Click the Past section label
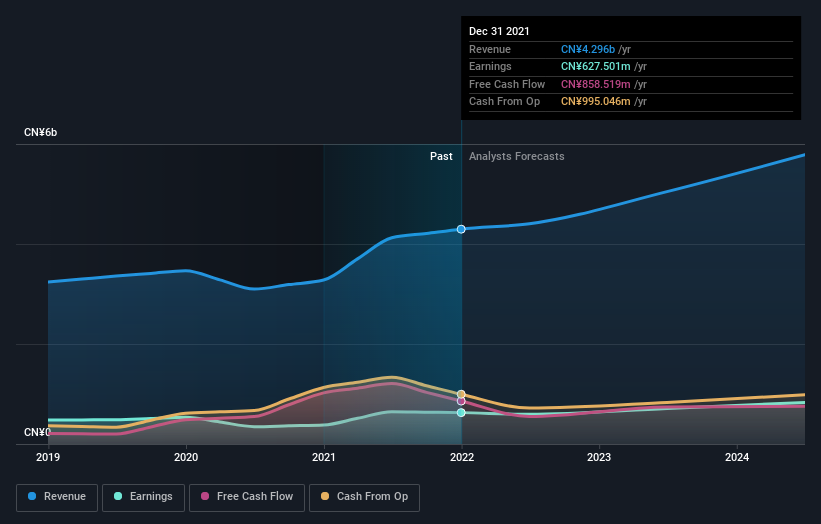821x524 pixels. (441, 157)
